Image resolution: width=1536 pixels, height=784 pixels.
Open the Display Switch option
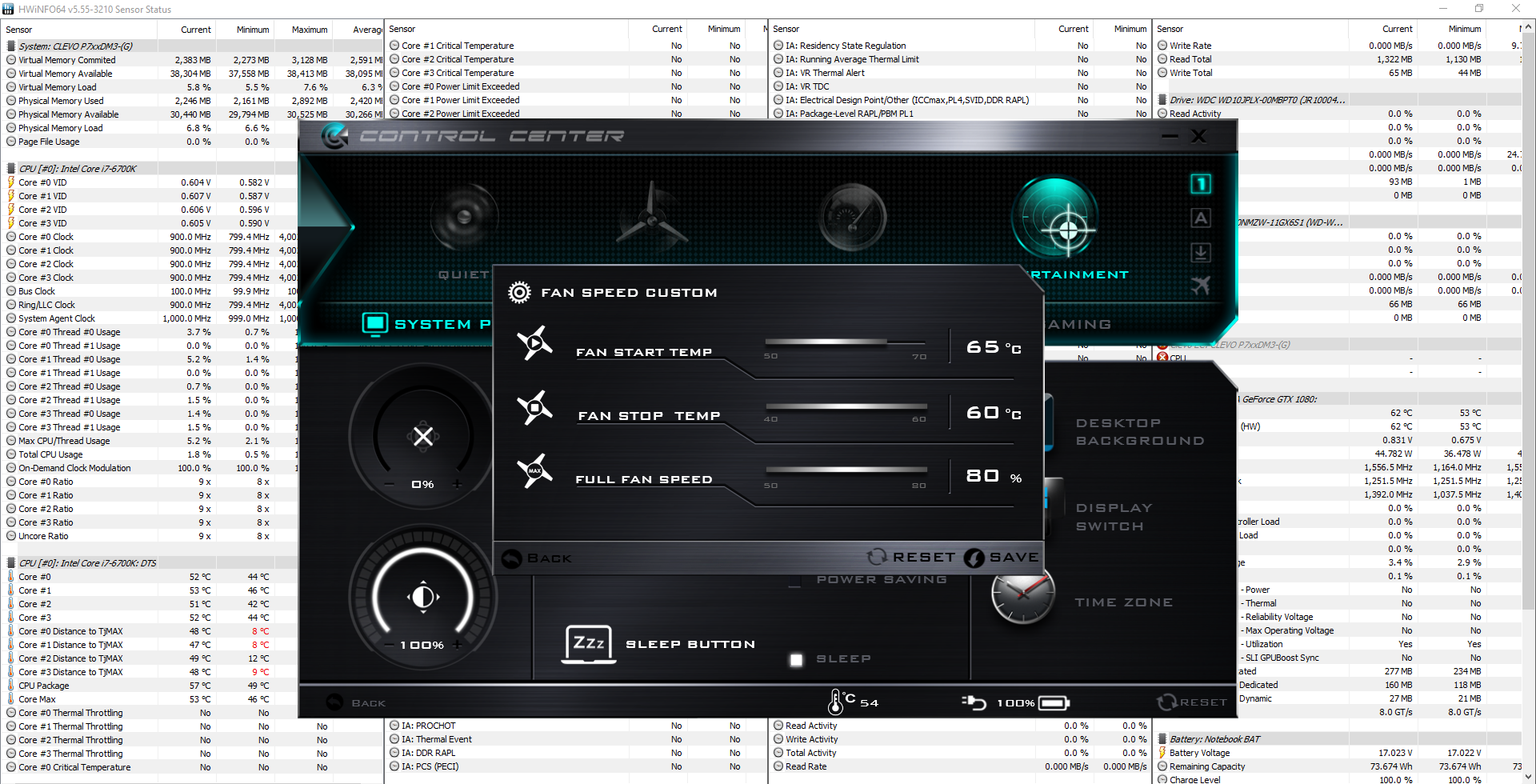(1114, 517)
